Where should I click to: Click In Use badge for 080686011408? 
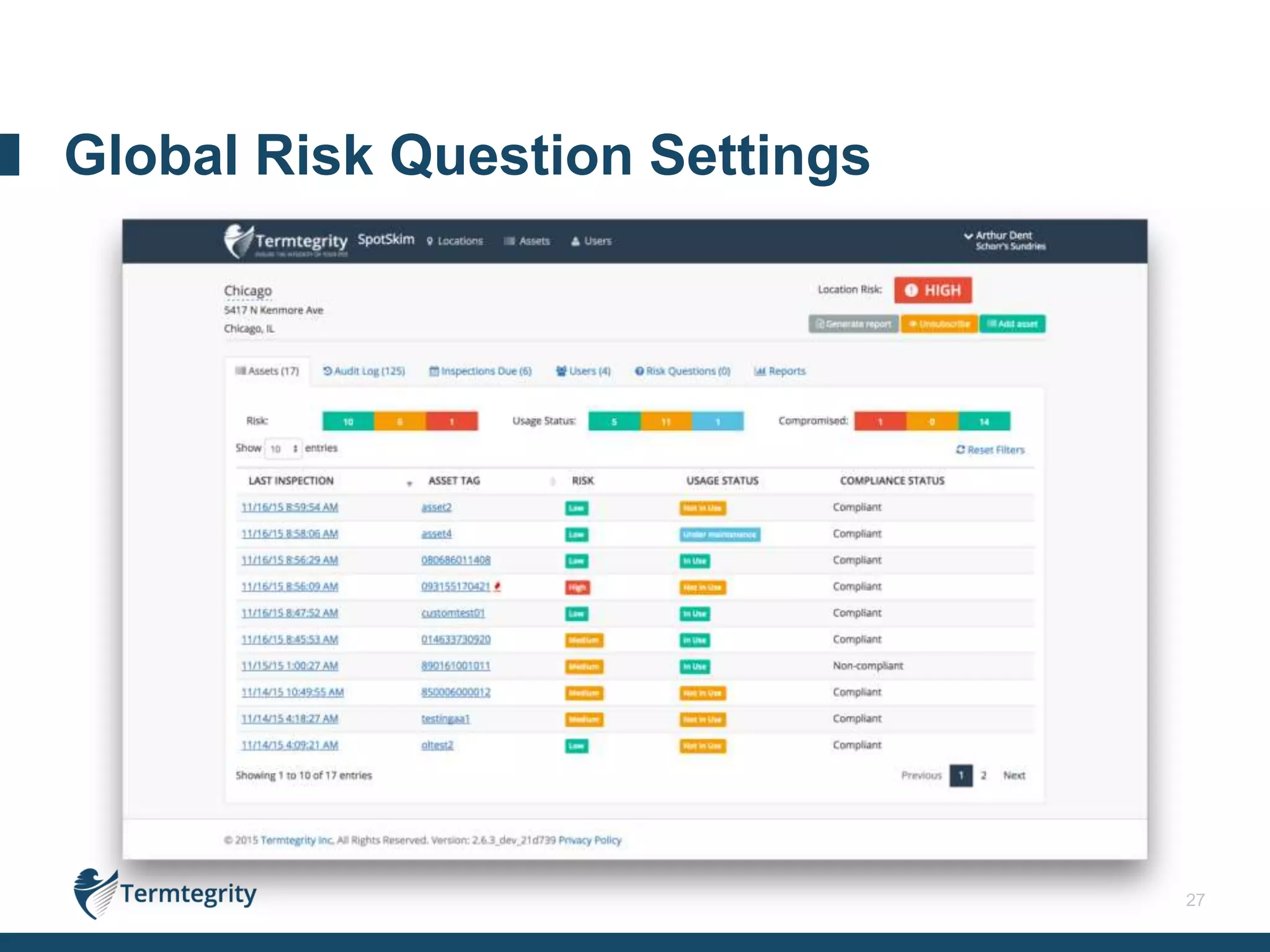click(695, 562)
